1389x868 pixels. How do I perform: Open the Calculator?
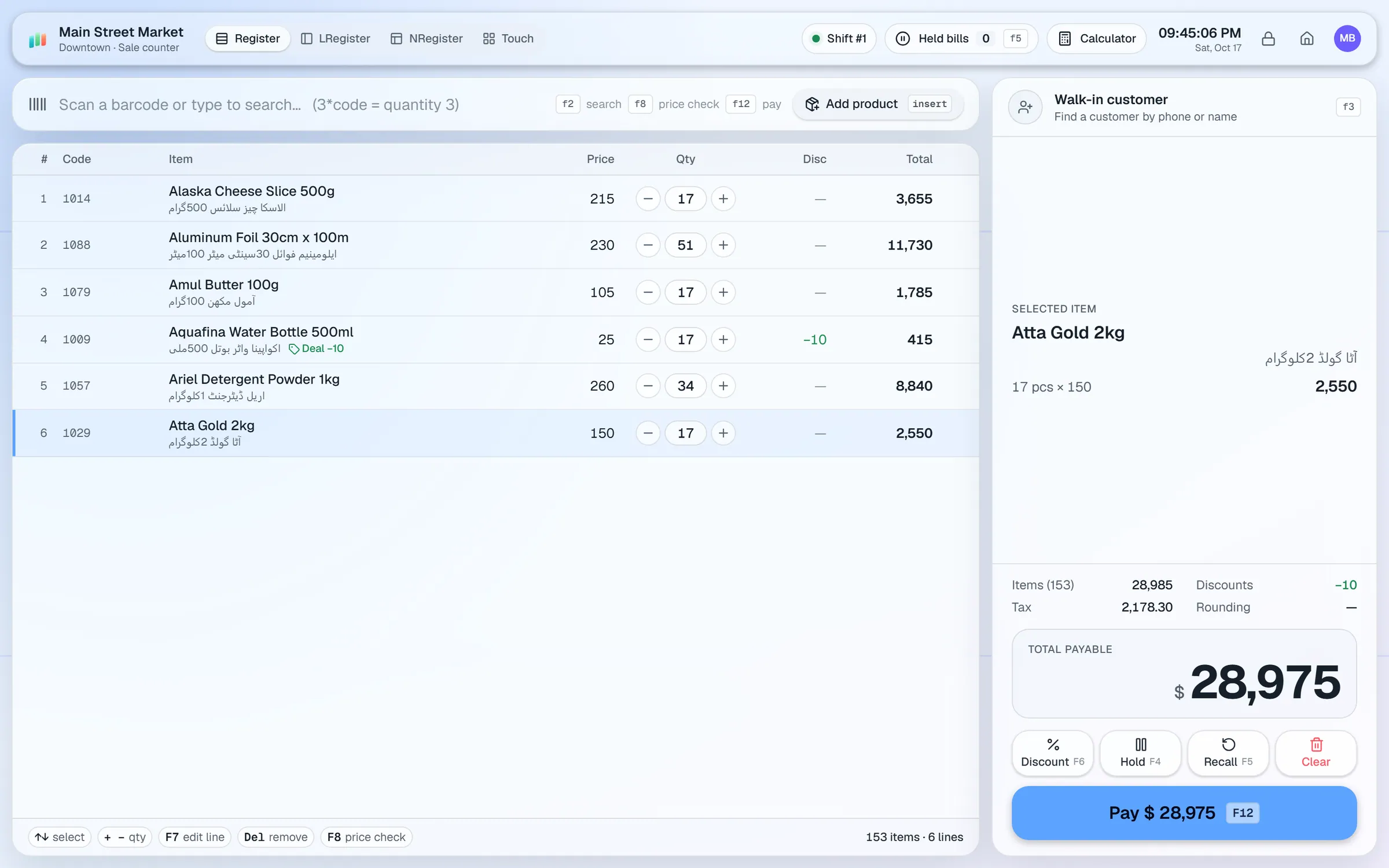pos(1096,39)
